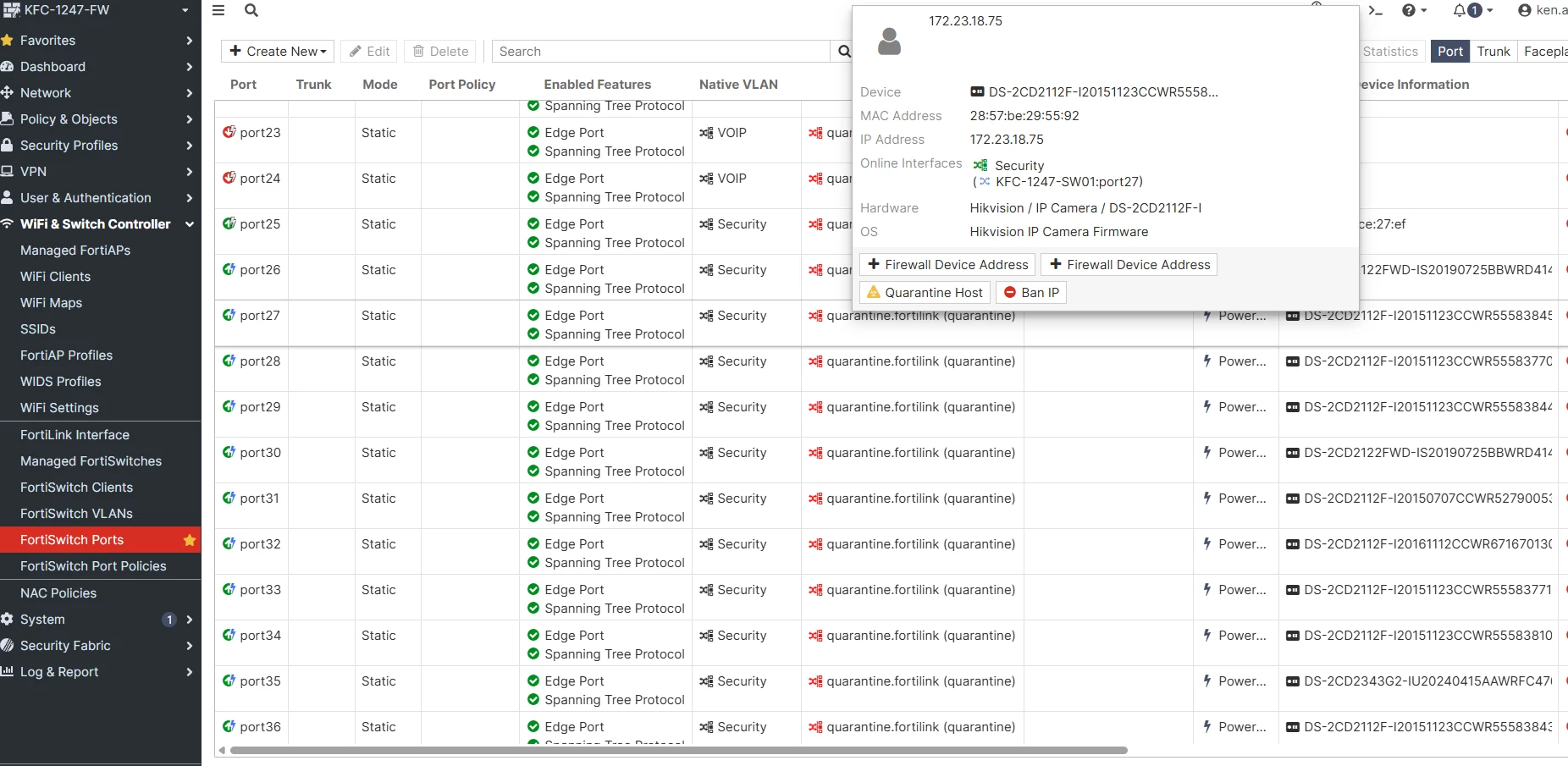This screenshot has height=766, width=1568.
Task: Toggle favorite star on FortiSwitch Ports
Action: pyautogui.click(x=190, y=540)
